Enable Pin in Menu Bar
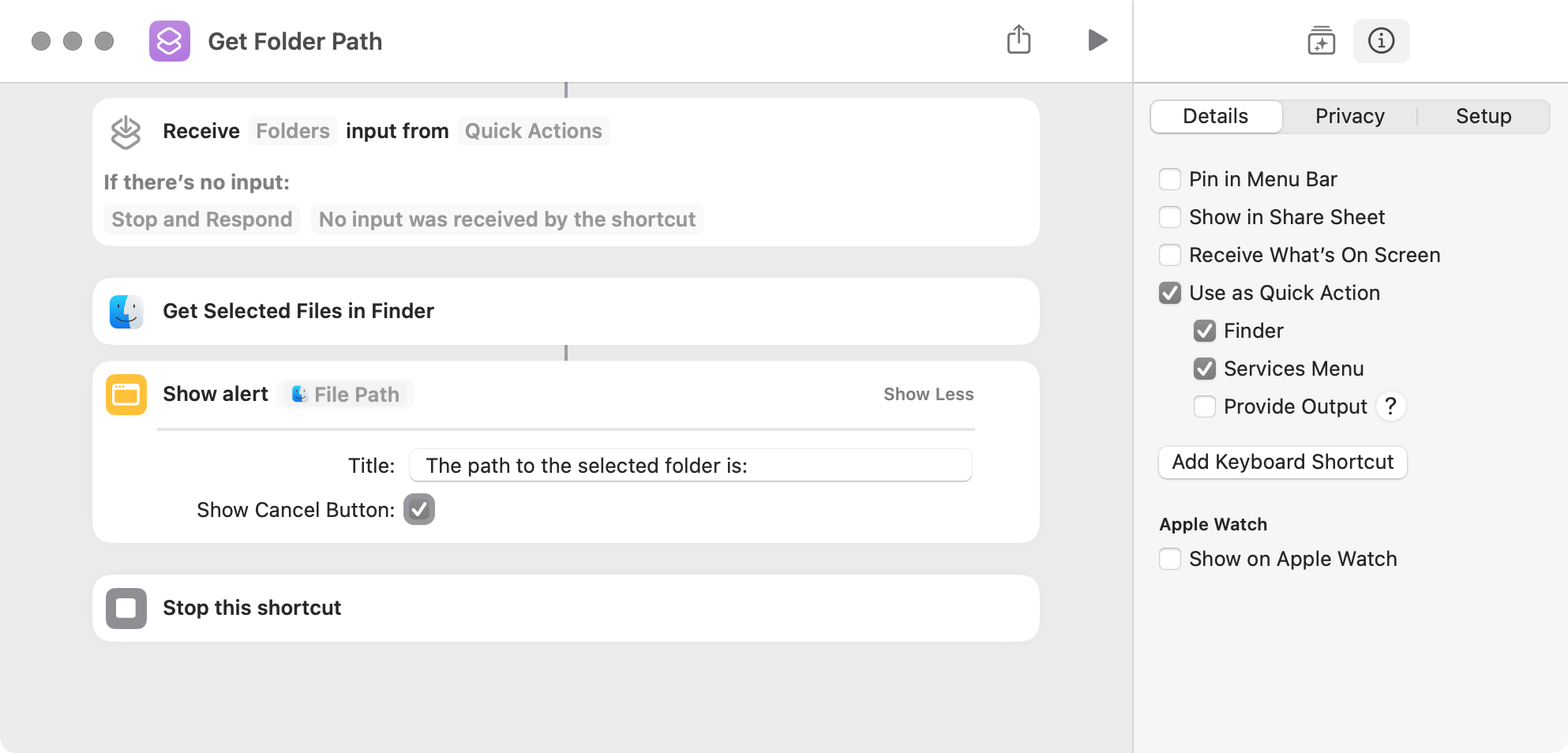This screenshot has width=1568, height=753. [1170, 179]
